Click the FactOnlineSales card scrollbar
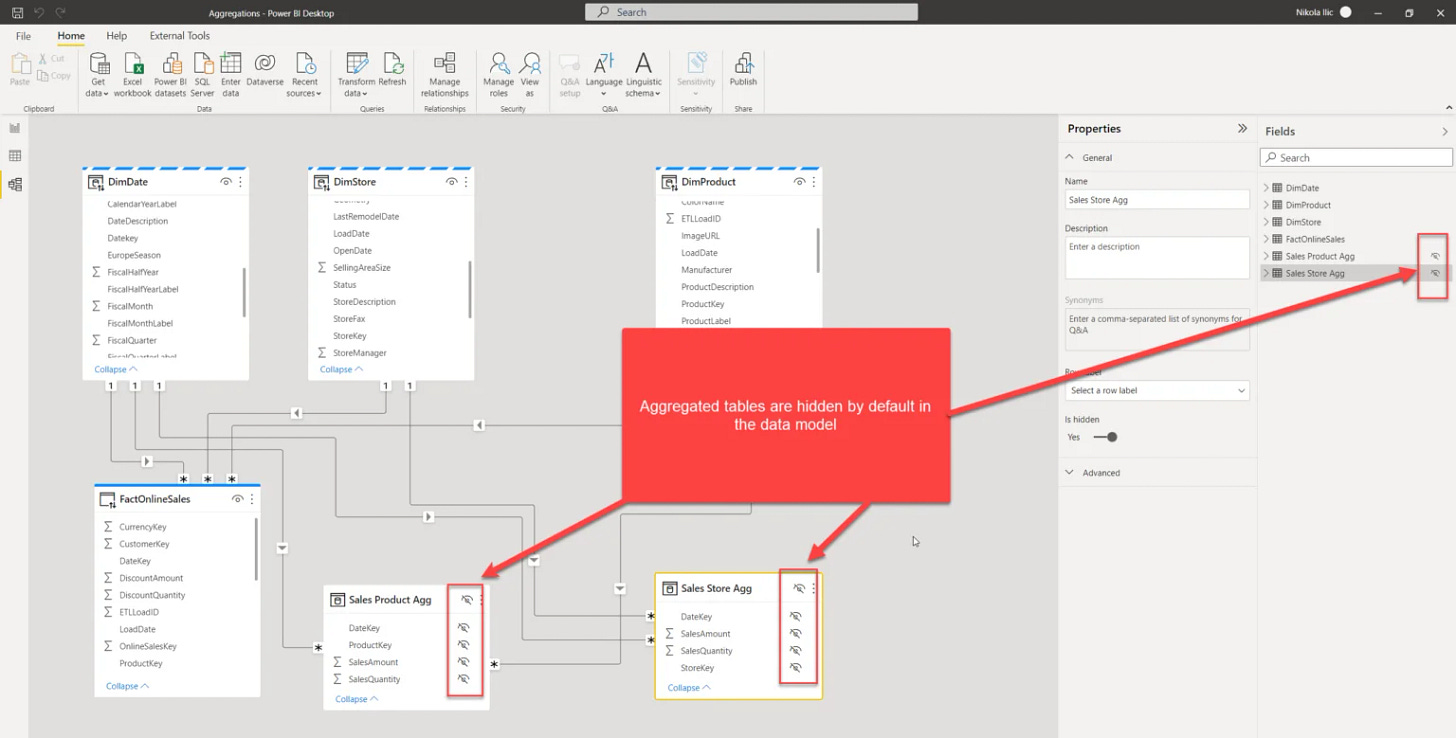The image size is (1456, 738). click(x=256, y=549)
